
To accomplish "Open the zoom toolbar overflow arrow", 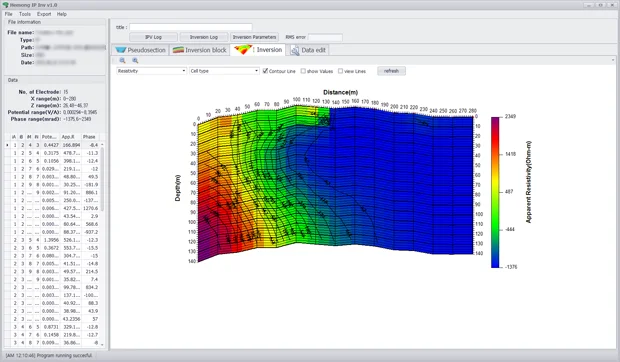I will pyautogui.click(x=613, y=60).
